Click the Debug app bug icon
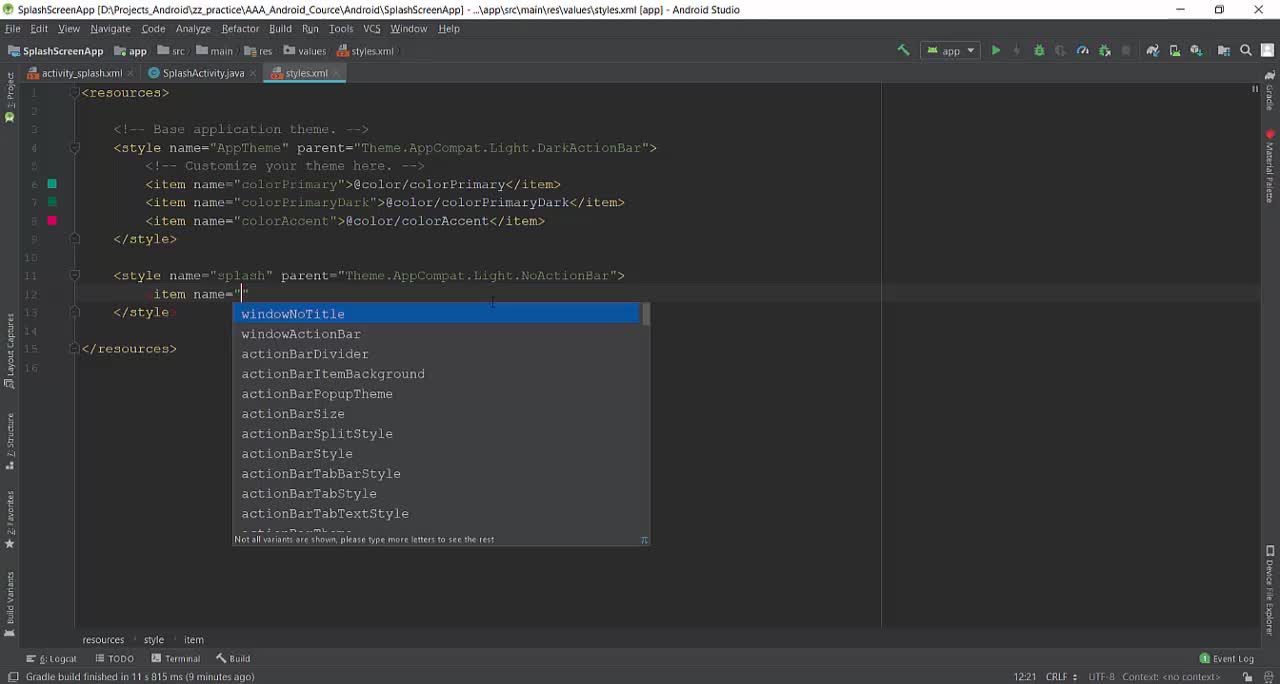The height and width of the screenshot is (684, 1280). (x=1039, y=51)
